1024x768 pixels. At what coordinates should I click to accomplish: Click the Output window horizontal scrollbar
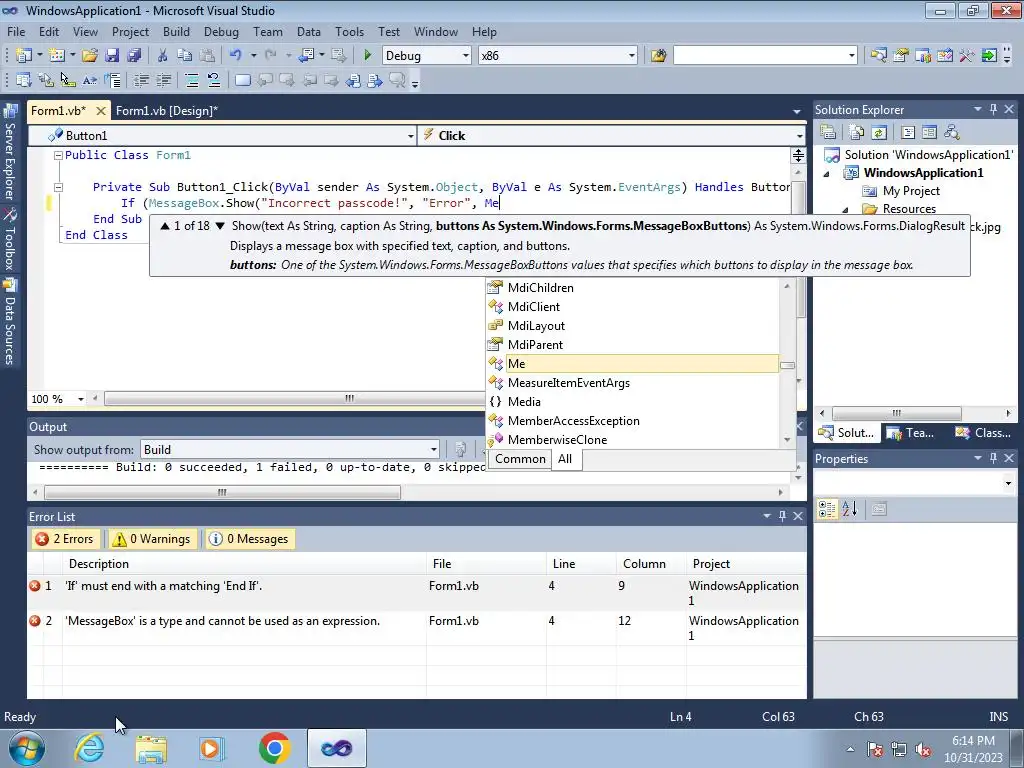pyautogui.click(x=222, y=492)
